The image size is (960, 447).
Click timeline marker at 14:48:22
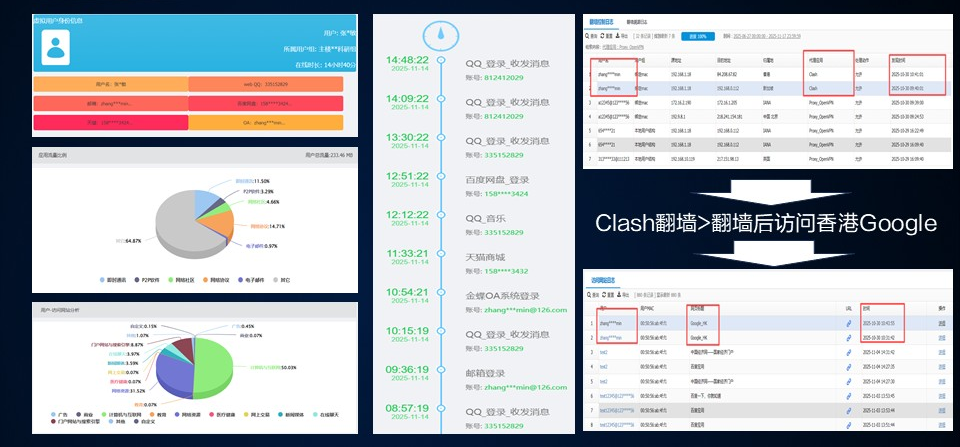coord(440,60)
